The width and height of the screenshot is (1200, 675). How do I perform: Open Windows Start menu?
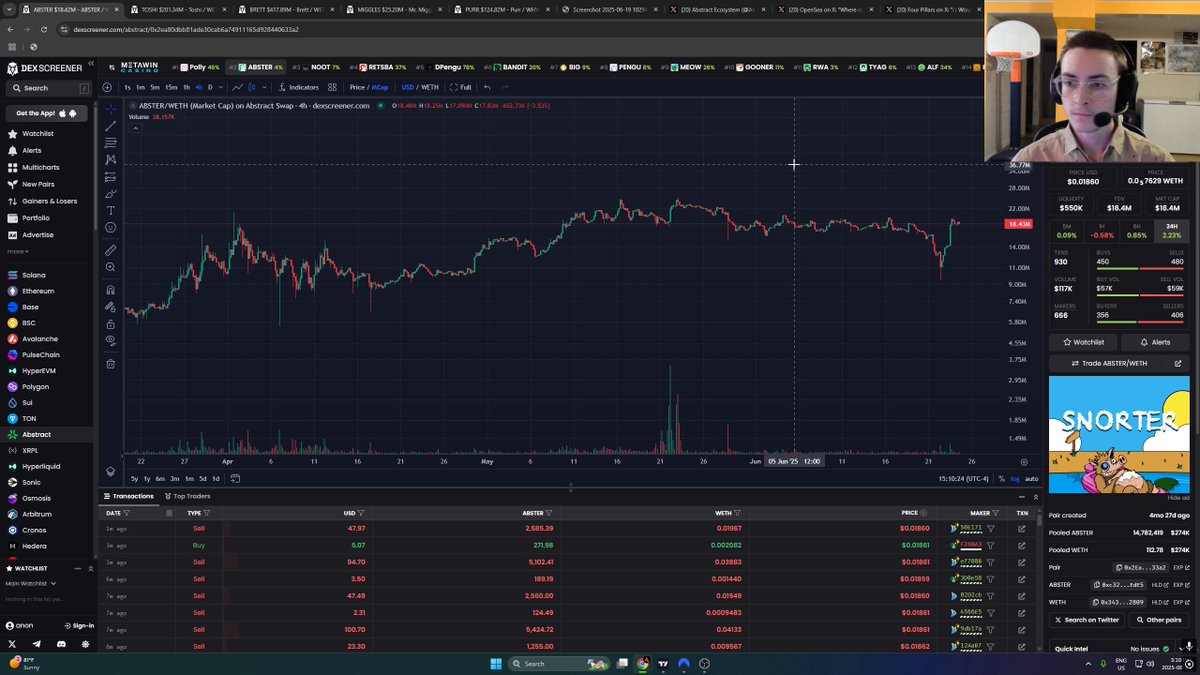[496, 663]
